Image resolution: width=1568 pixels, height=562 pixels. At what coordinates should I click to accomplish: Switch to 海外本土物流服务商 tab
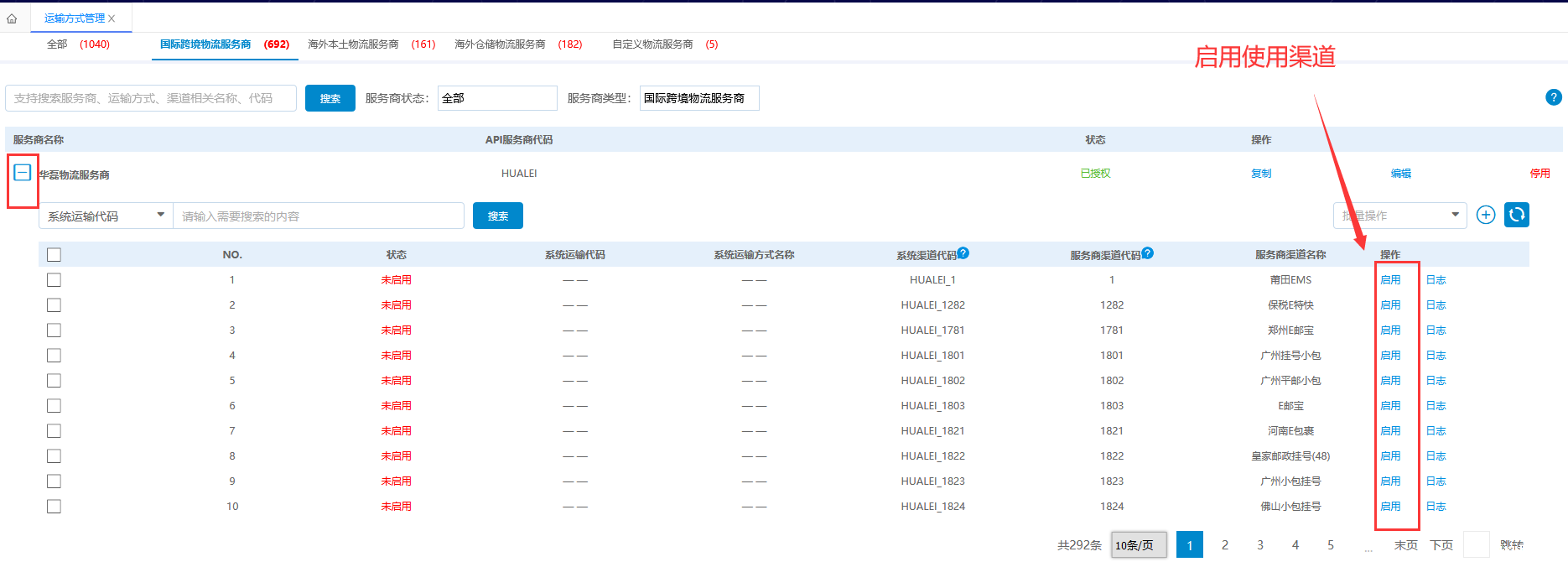click(371, 44)
